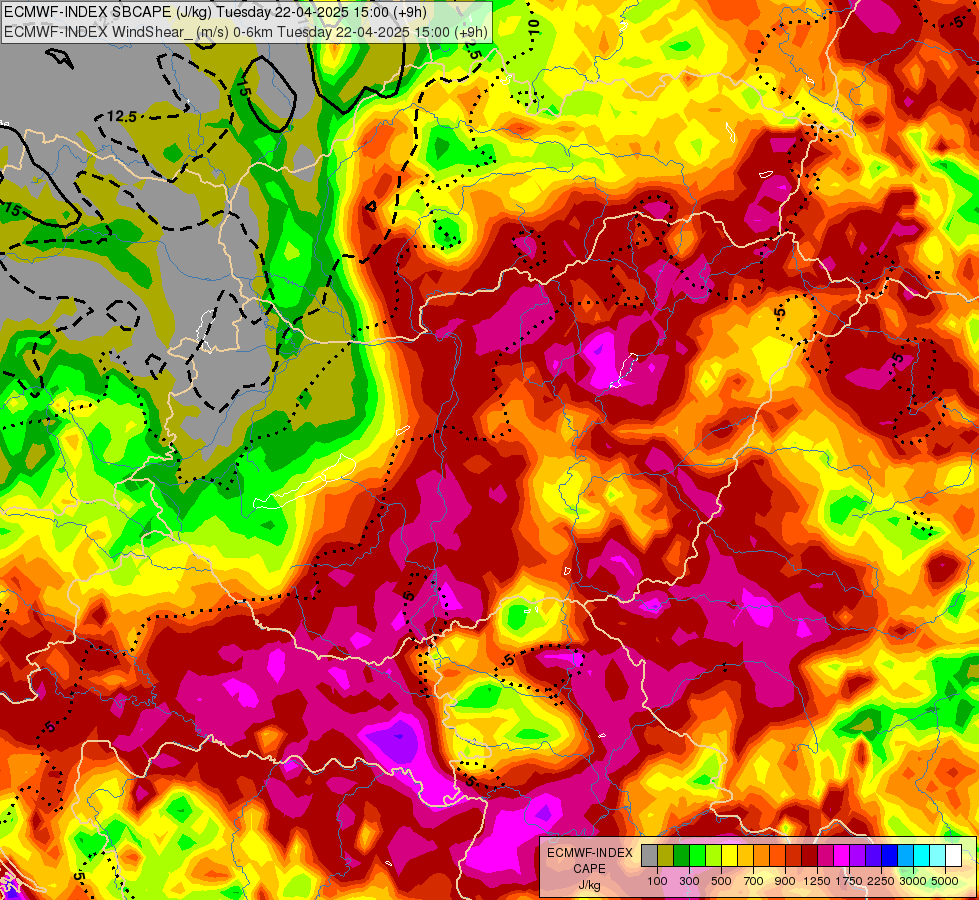Image resolution: width=979 pixels, height=900 pixels.
Task: Click the olive swatch in CAPE legend
Action: 666,855
